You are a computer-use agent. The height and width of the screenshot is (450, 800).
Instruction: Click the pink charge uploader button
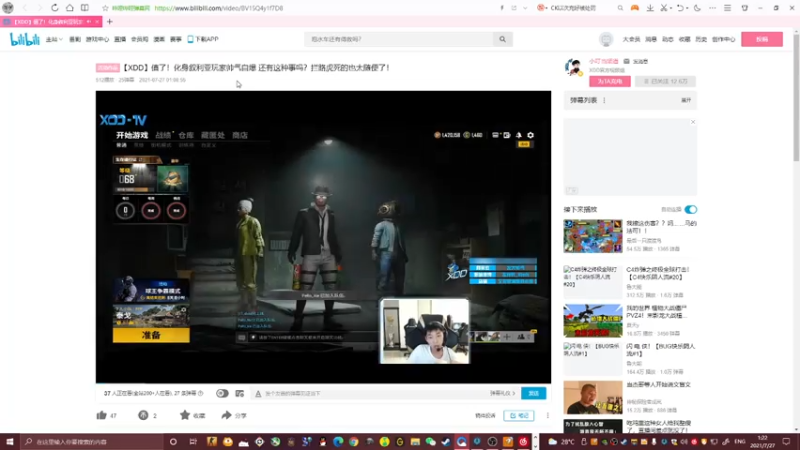(610, 81)
